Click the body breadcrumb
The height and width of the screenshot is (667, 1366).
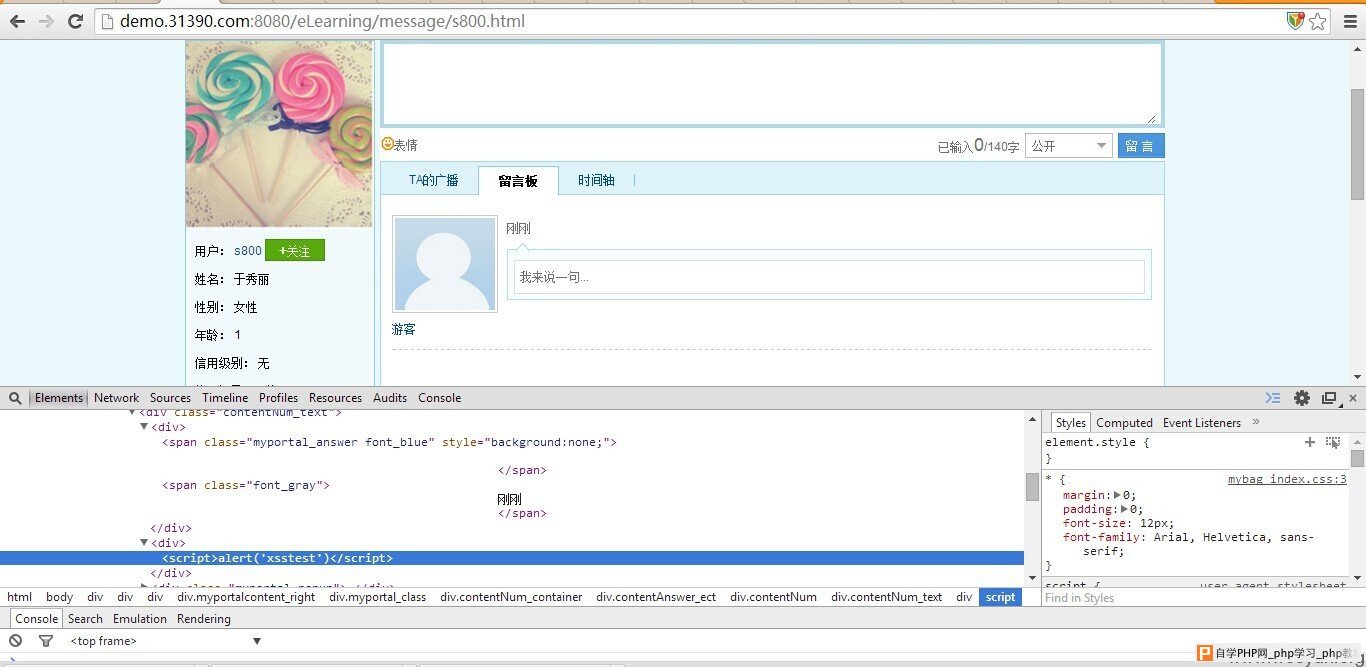click(59, 597)
